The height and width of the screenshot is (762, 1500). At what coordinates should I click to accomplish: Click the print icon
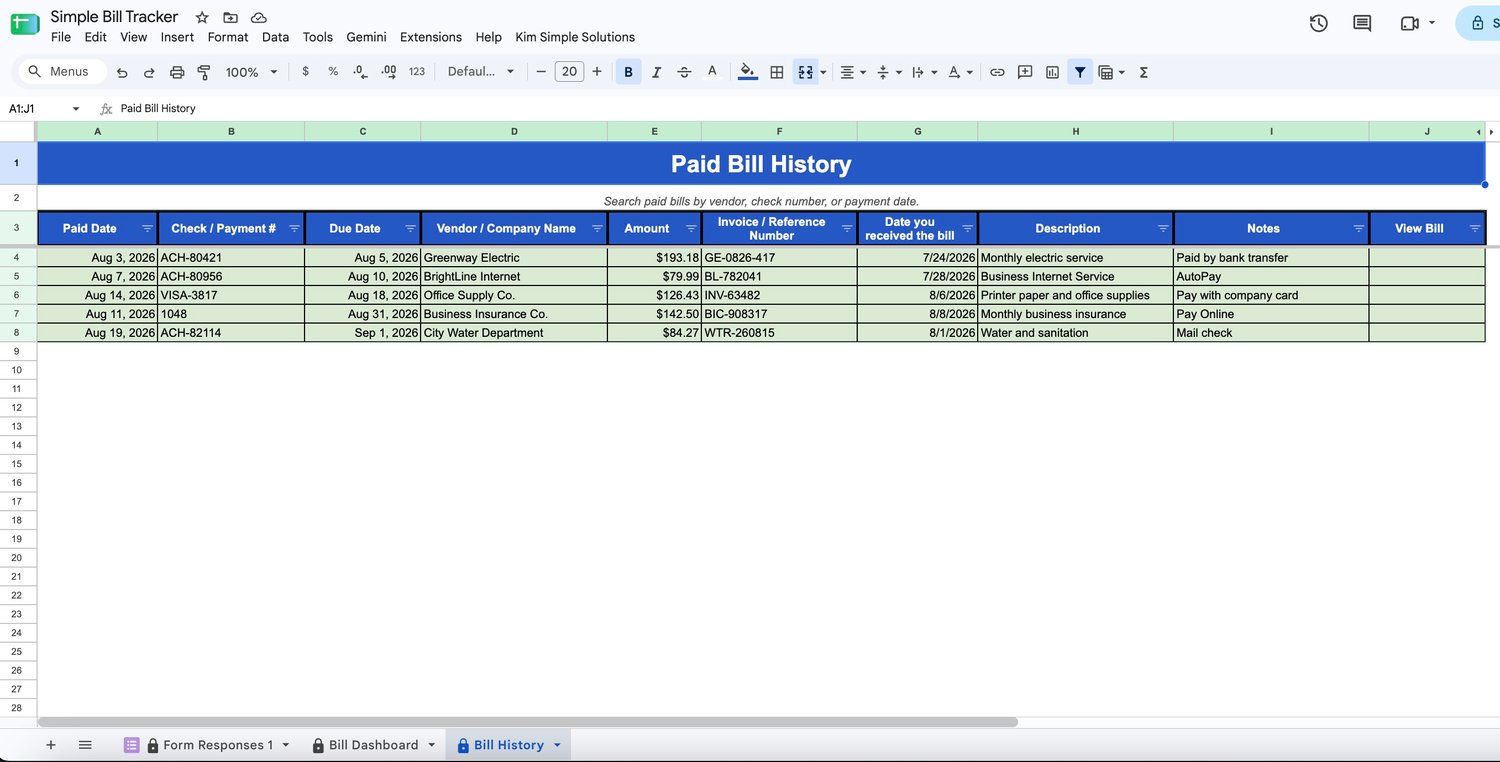coord(177,72)
